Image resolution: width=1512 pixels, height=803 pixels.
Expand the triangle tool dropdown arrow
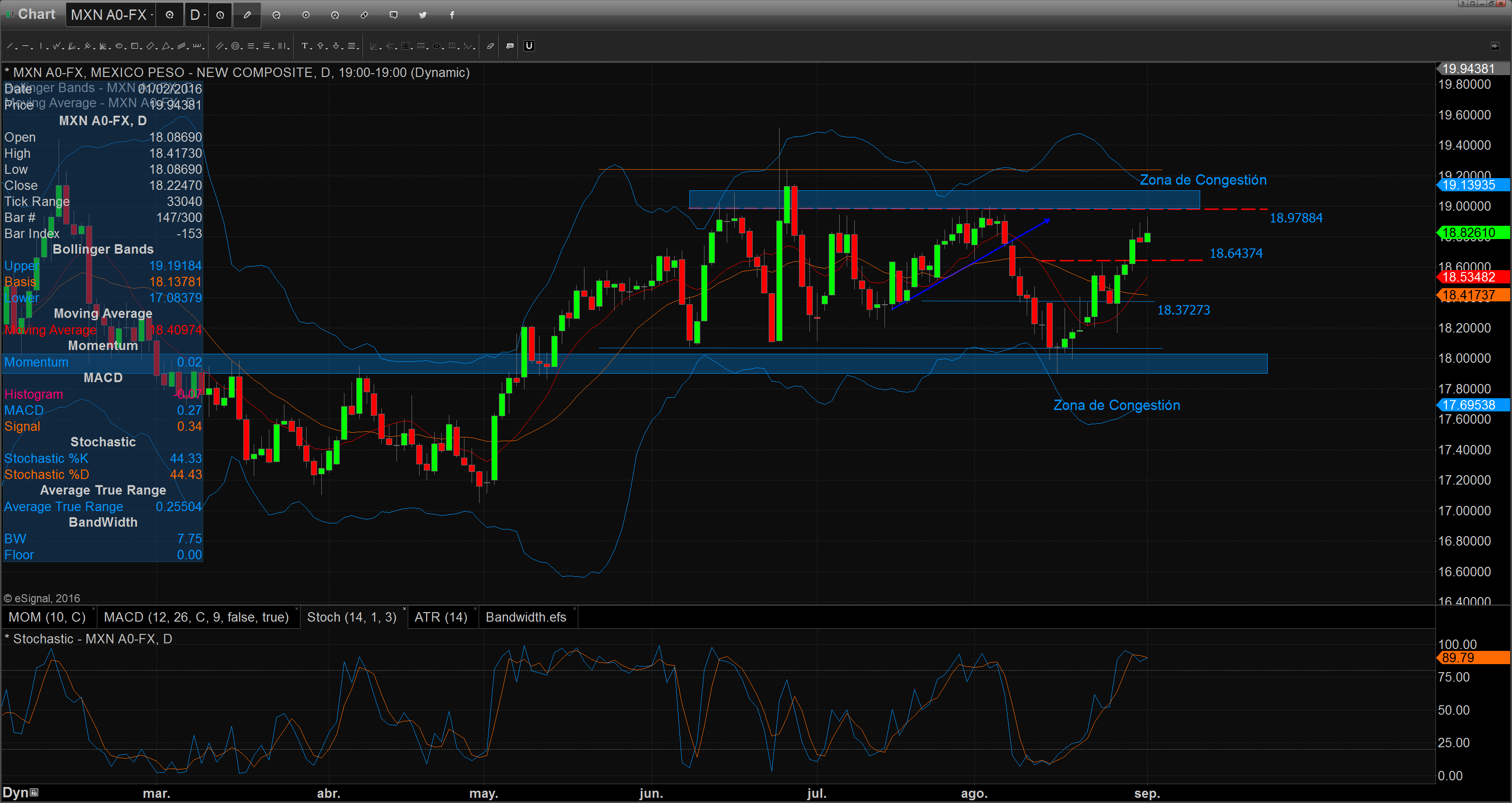[172, 49]
